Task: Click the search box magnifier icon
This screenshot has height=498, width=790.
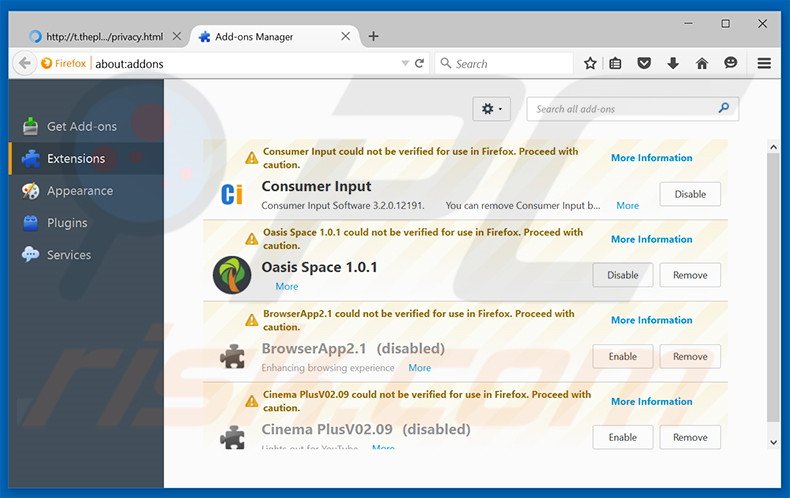Action: pos(445,63)
